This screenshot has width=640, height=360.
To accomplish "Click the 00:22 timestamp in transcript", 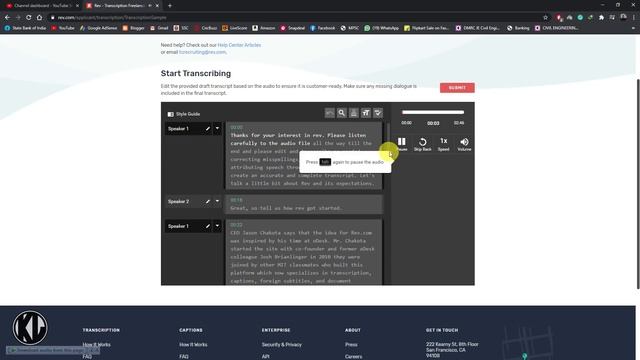I will [236, 225].
